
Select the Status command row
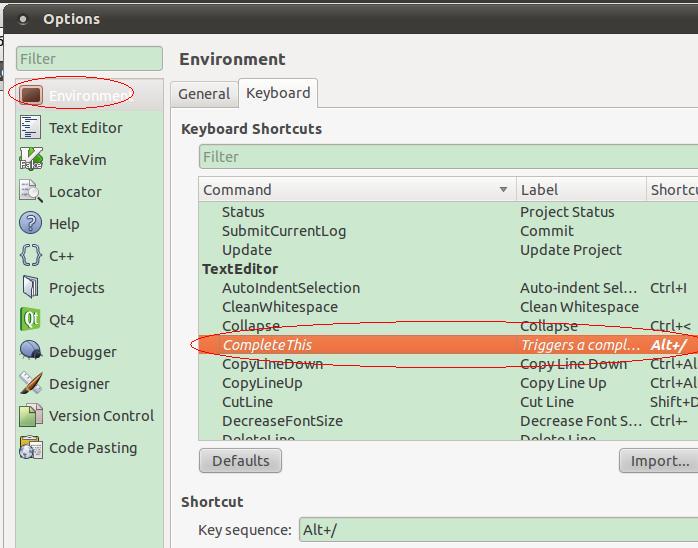point(448,212)
